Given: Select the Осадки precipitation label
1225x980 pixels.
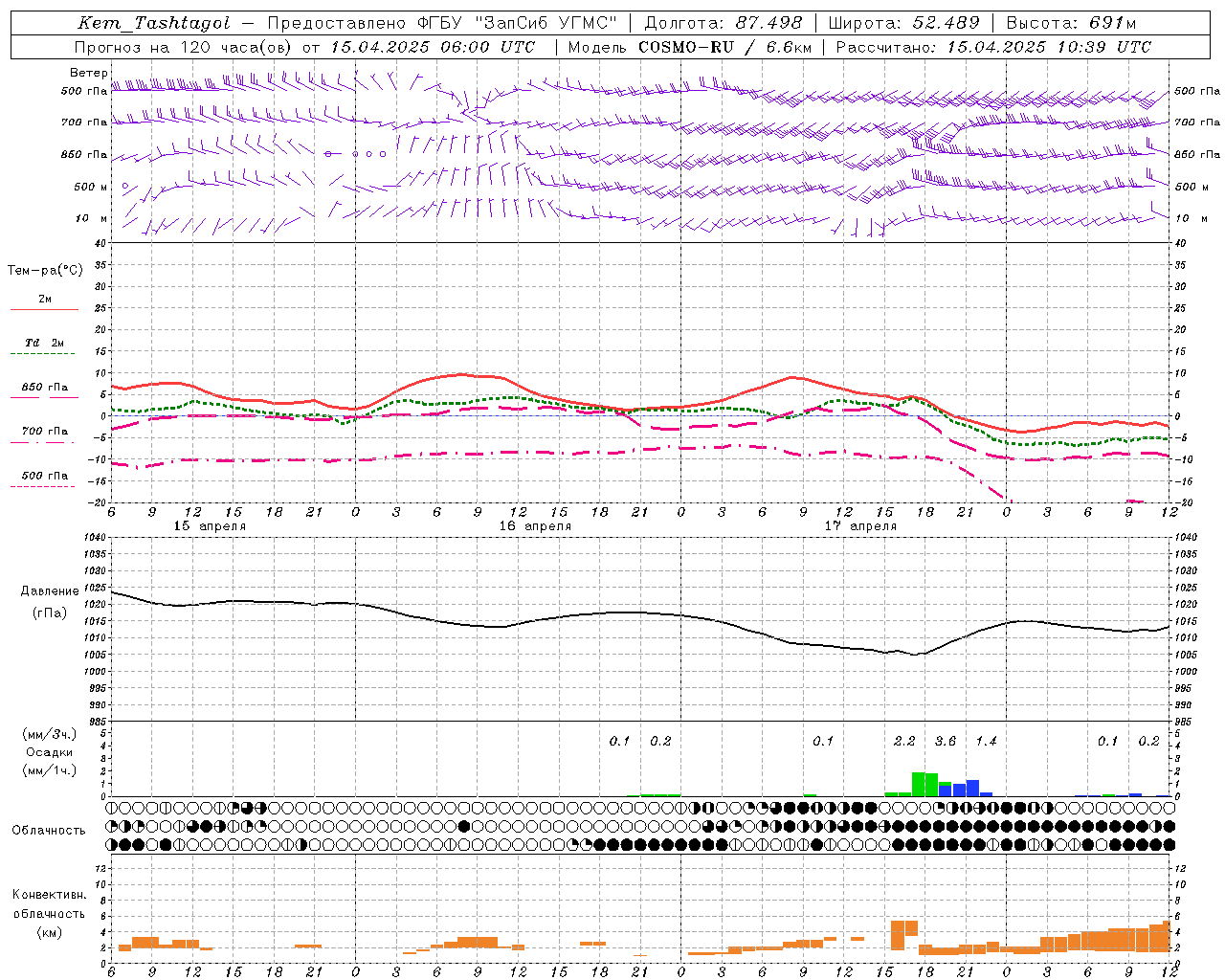Looking at the screenshot, I should (50, 752).
